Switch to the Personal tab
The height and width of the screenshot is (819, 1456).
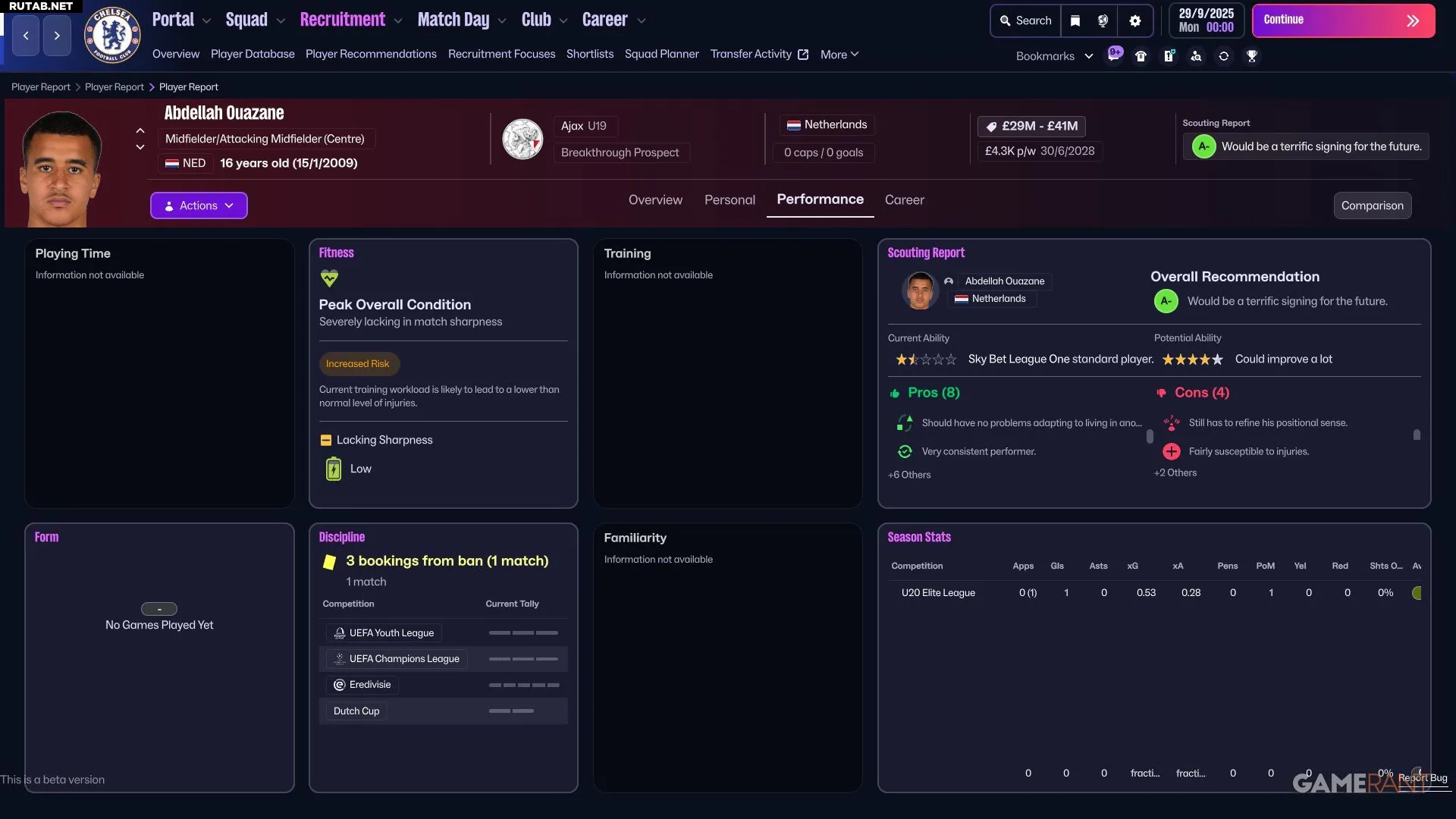pyautogui.click(x=730, y=200)
